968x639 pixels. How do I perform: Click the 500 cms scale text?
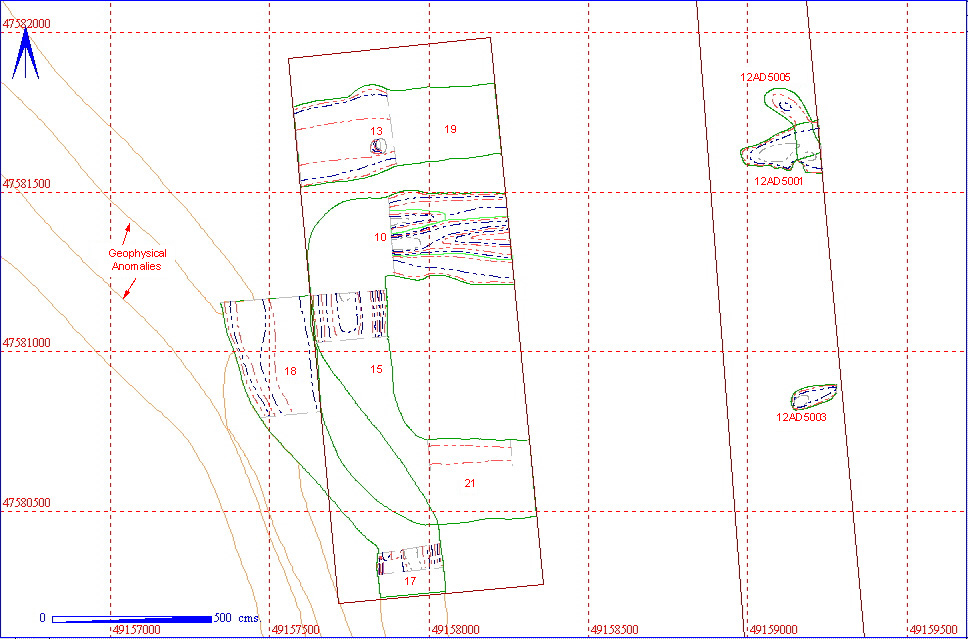click(x=237, y=618)
